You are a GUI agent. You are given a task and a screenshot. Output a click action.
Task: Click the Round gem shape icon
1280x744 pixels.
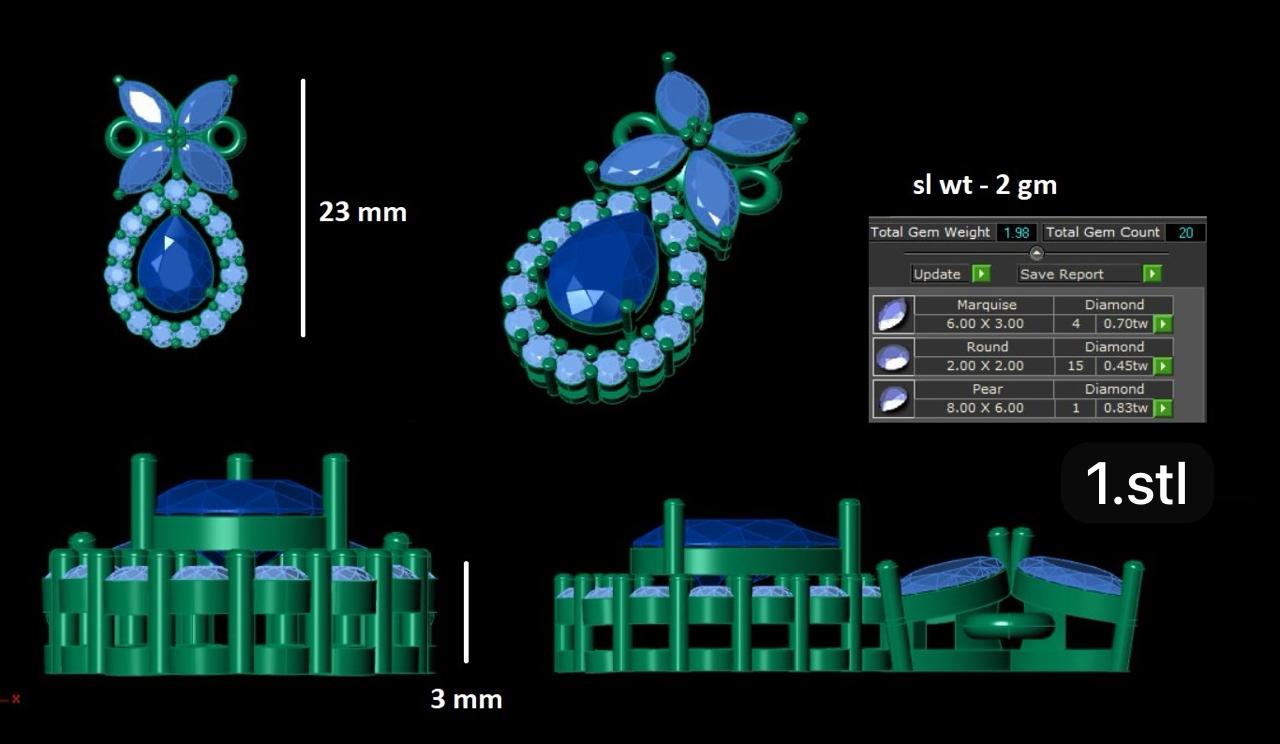point(892,356)
